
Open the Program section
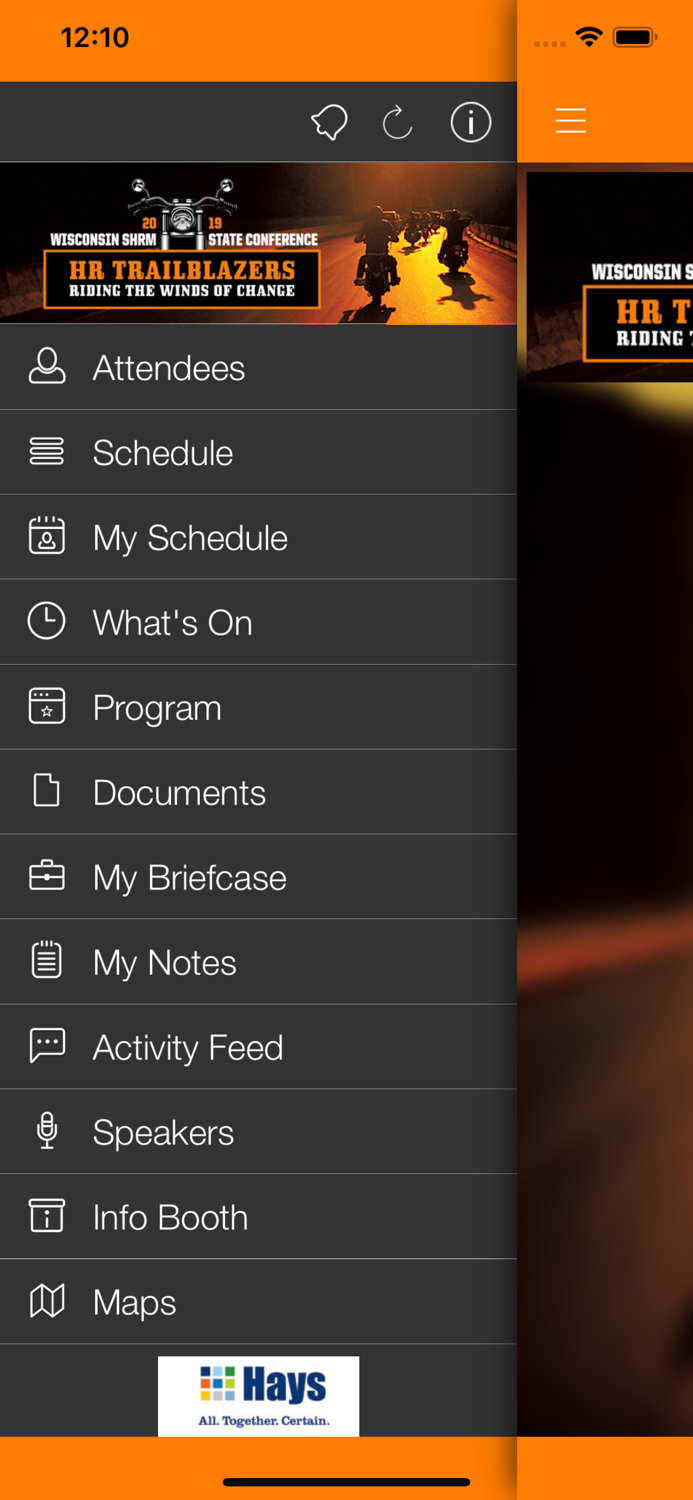pos(157,708)
